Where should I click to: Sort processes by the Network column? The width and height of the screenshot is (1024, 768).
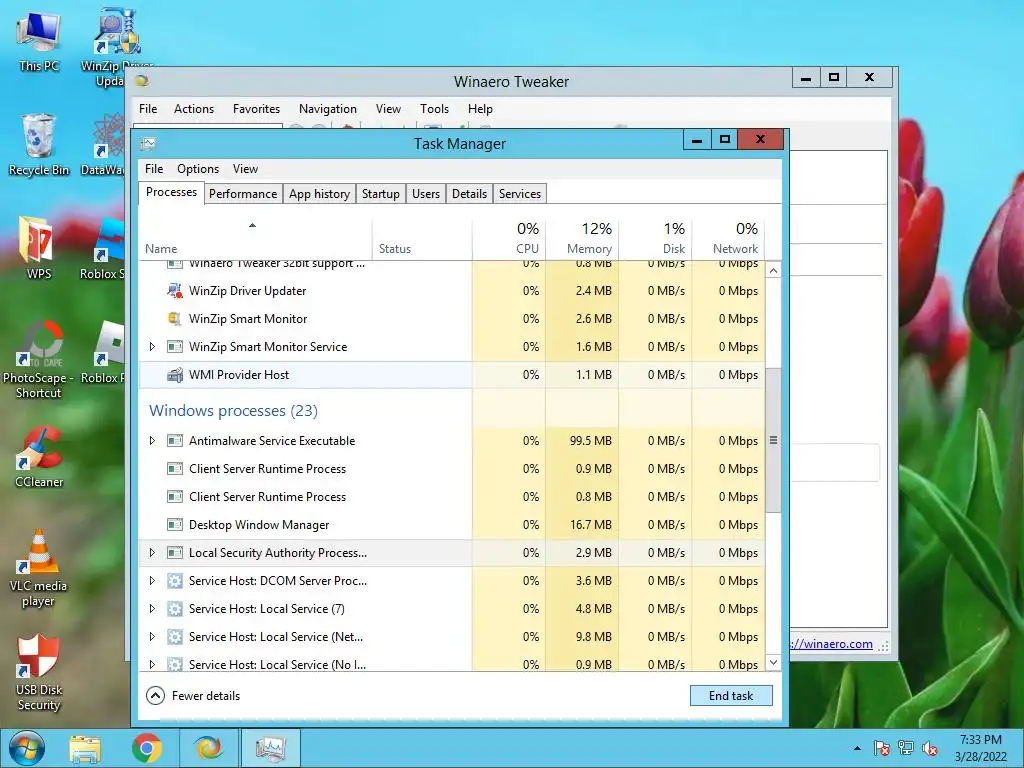(729, 238)
